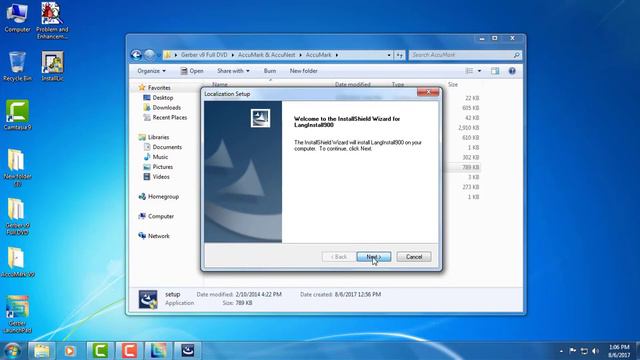
Task: Select the New folder desktop icon
Action: 17,167
